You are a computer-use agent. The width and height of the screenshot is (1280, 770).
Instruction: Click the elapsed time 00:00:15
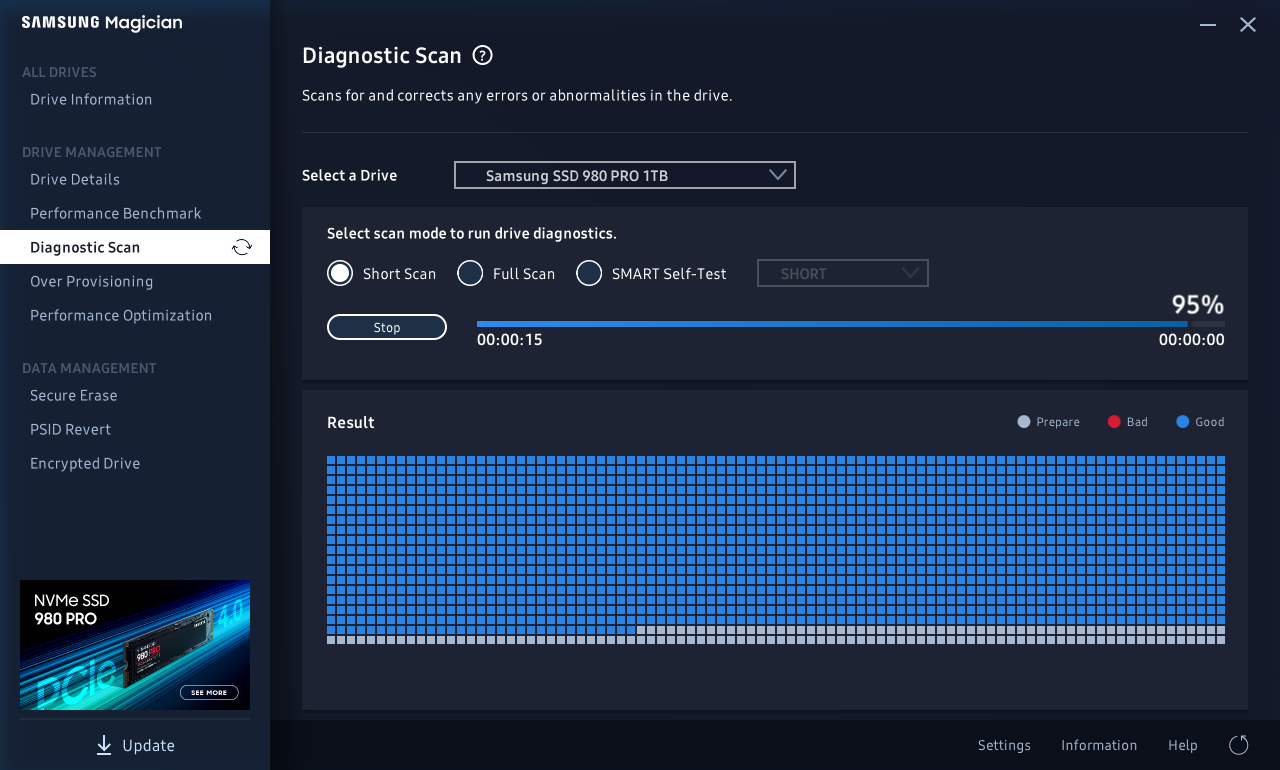pos(510,340)
